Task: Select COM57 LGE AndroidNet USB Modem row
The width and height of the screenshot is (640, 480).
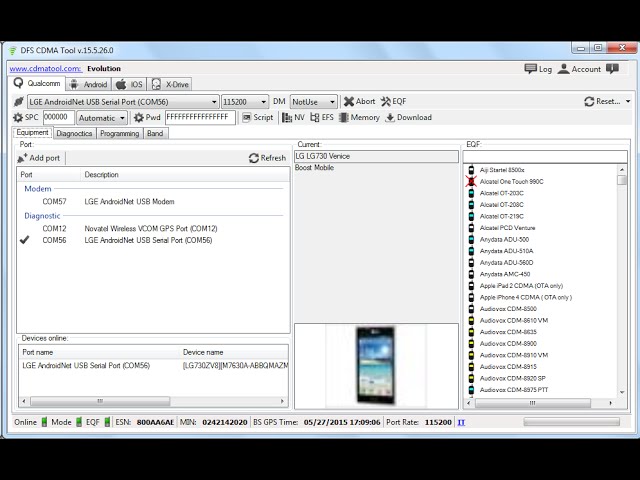Action: [151, 202]
